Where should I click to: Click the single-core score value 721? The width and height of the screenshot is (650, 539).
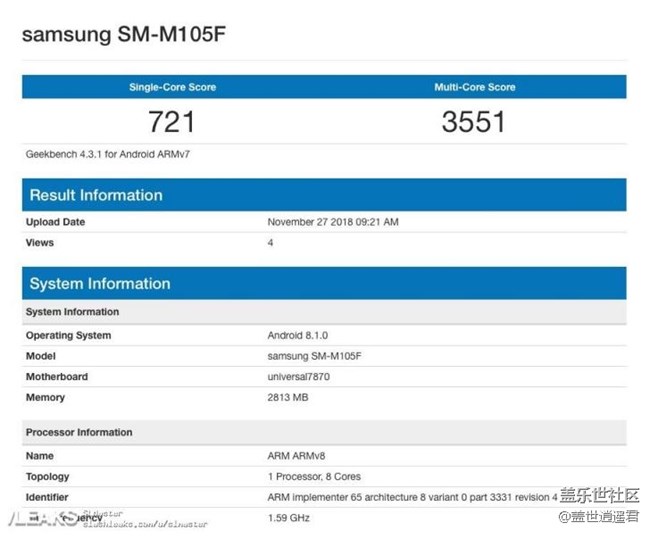click(172, 122)
